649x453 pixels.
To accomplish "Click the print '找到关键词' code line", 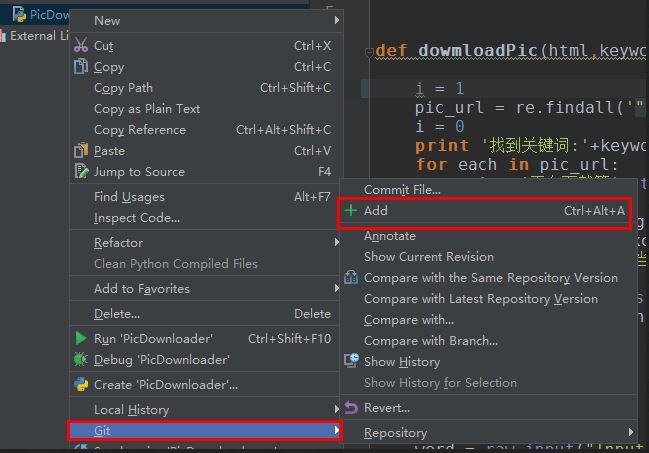I will pos(530,145).
